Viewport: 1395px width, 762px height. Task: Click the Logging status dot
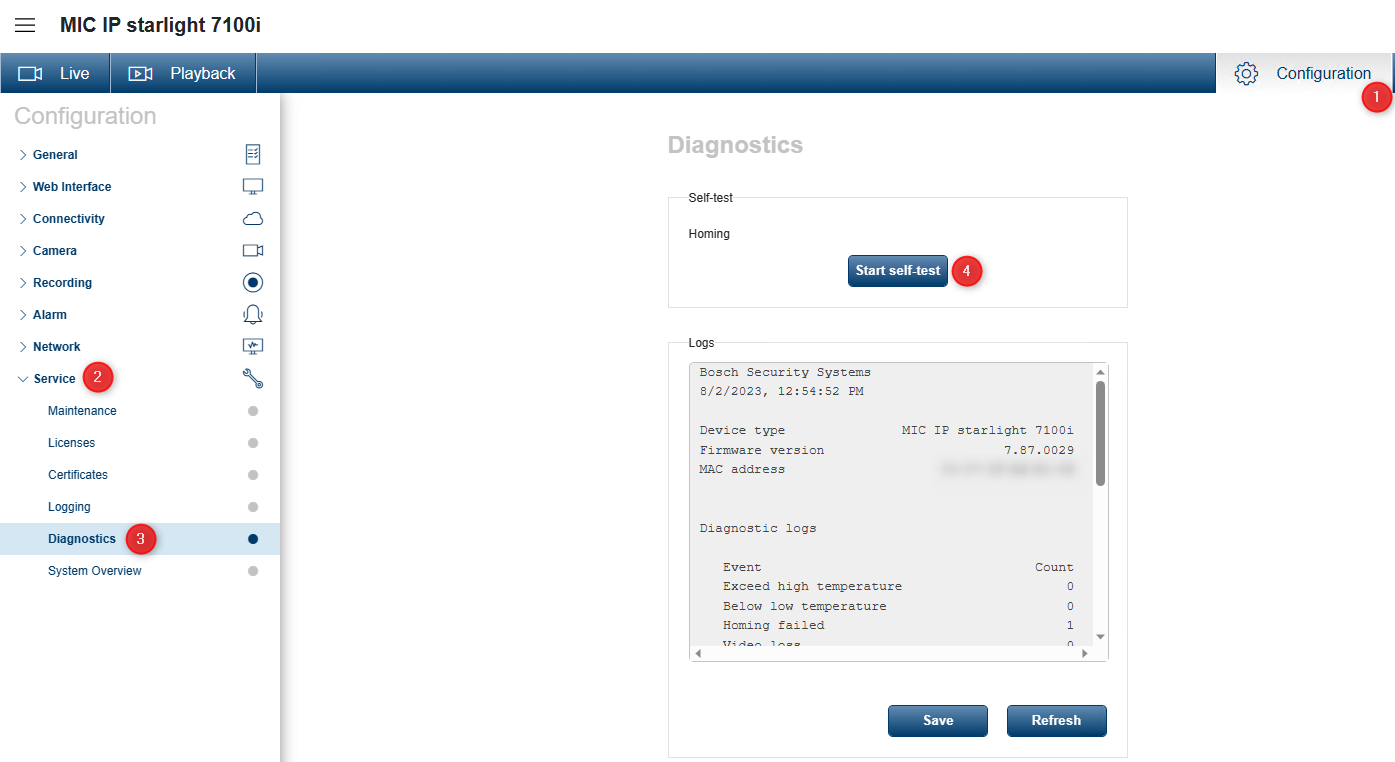click(x=253, y=507)
